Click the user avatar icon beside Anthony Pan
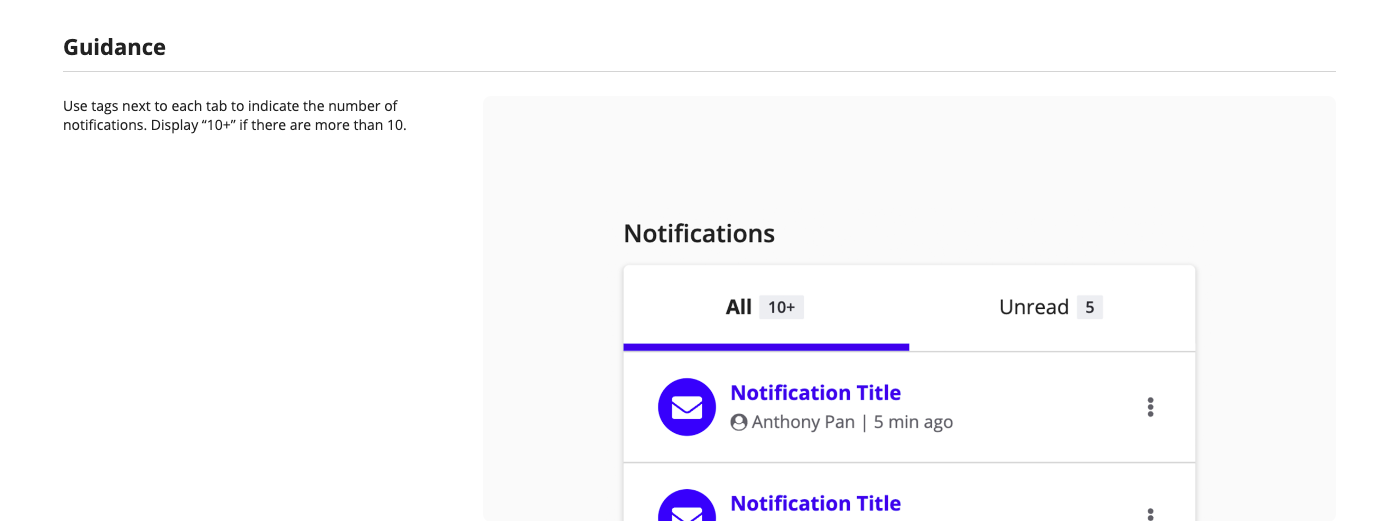 coord(739,422)
